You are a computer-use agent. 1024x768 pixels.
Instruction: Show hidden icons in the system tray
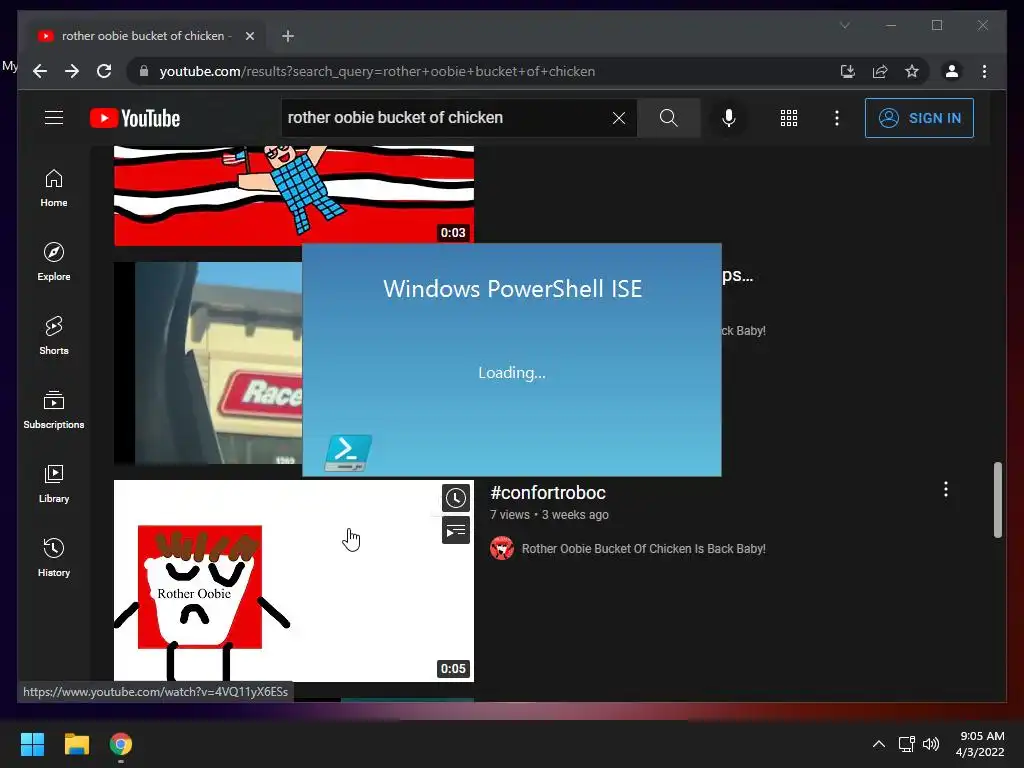(x=879, y=744)
